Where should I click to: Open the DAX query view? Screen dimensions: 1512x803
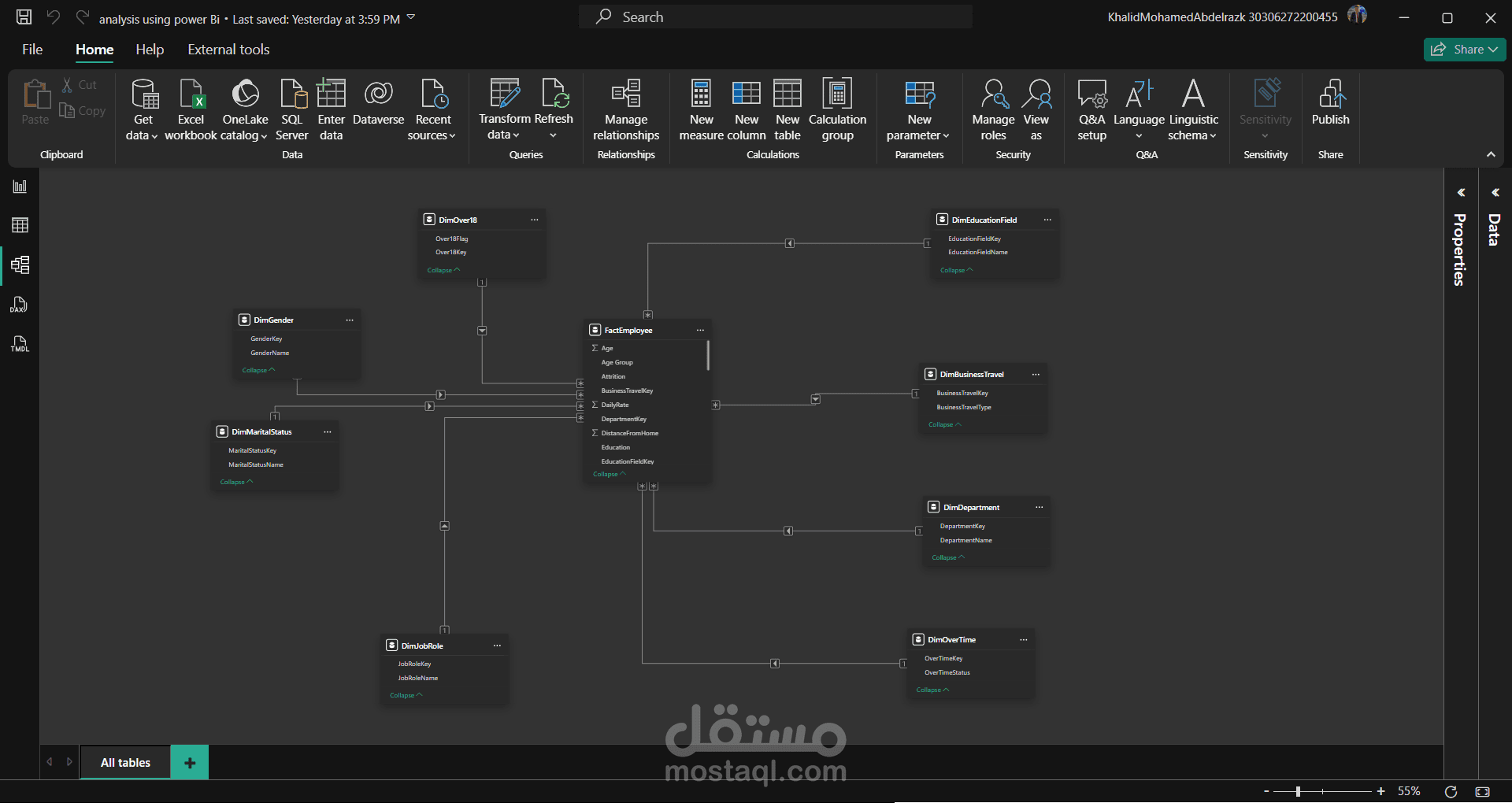coord(20,305)
